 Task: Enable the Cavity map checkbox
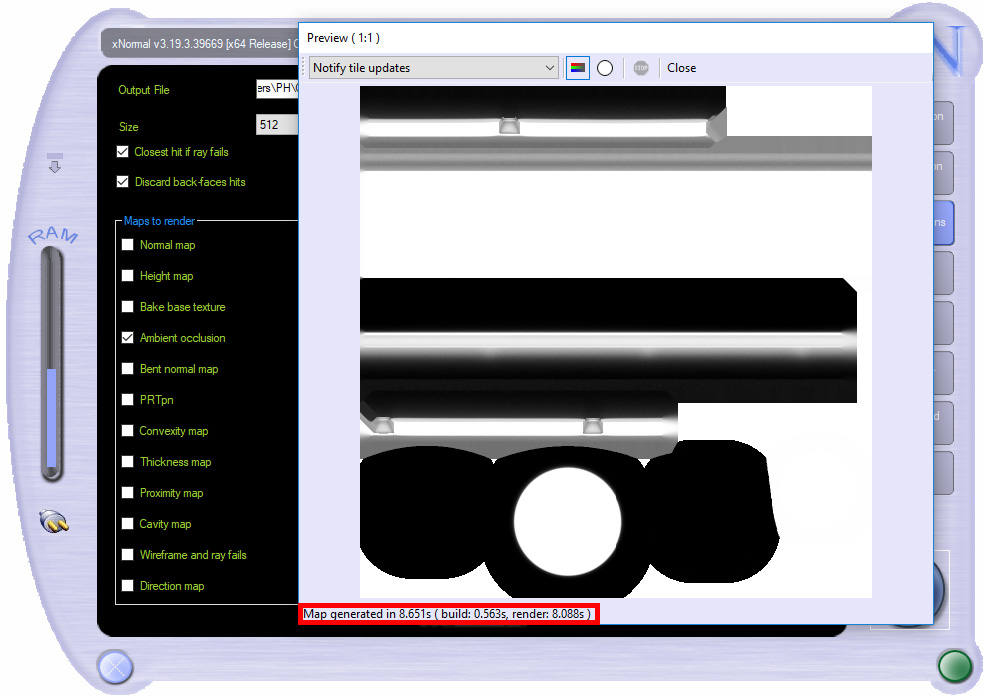coord(127,524)
